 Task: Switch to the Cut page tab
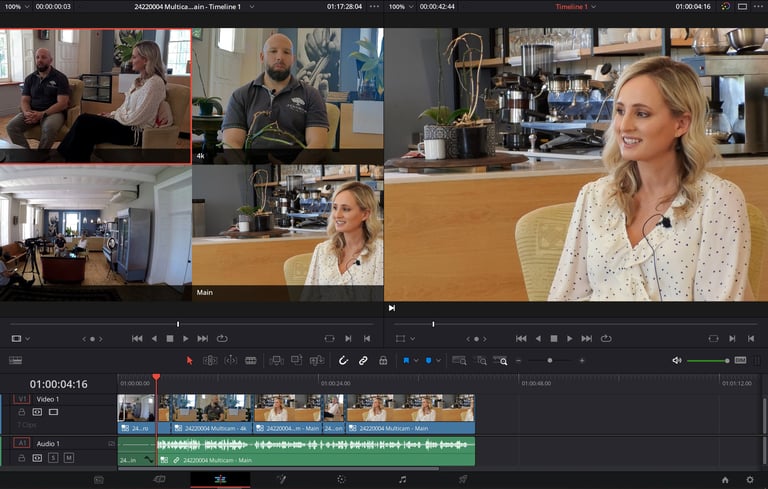(160, 480)
